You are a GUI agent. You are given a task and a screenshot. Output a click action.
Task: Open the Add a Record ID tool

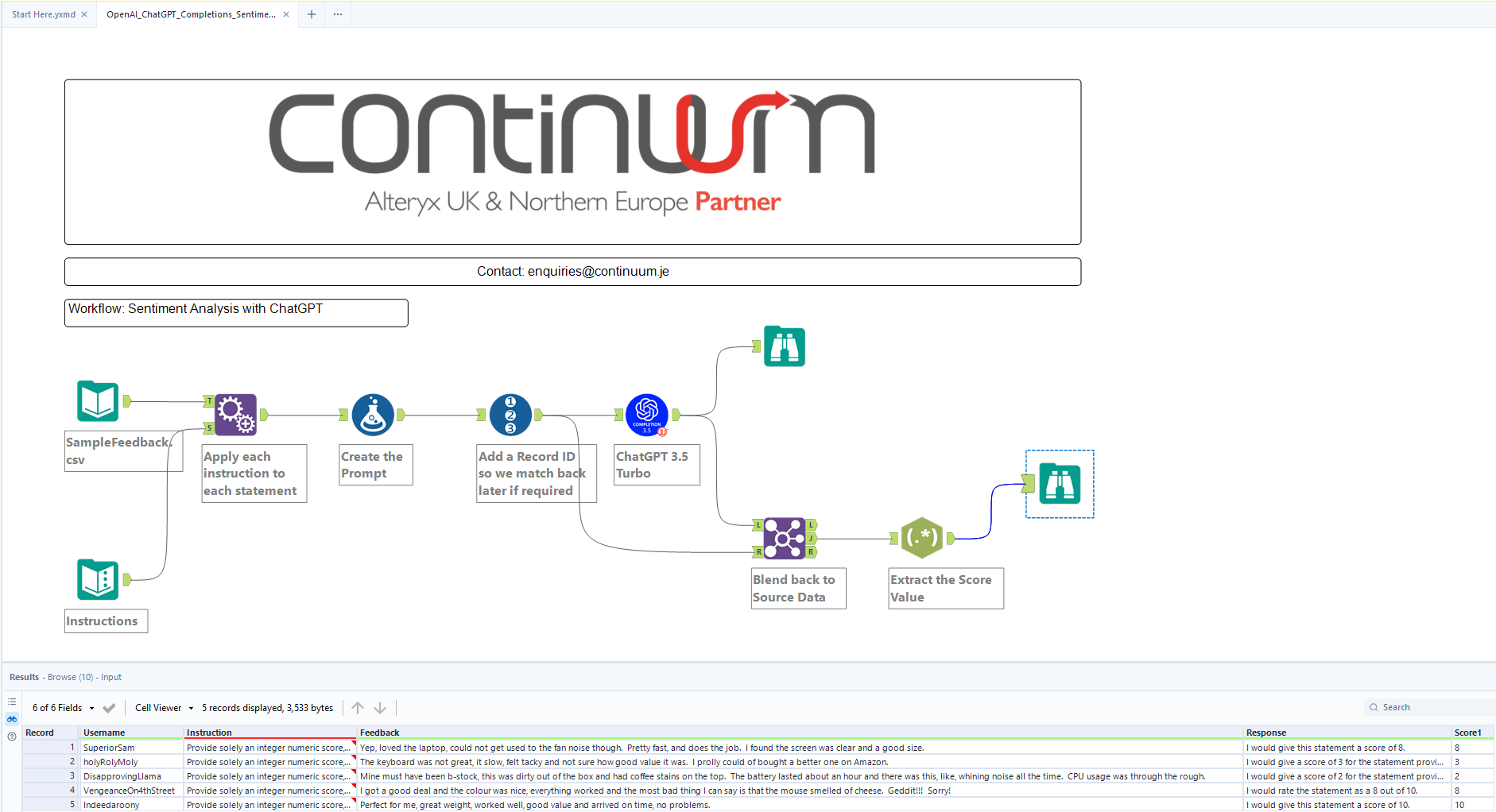pyautogui.click(x=509, y=414)
